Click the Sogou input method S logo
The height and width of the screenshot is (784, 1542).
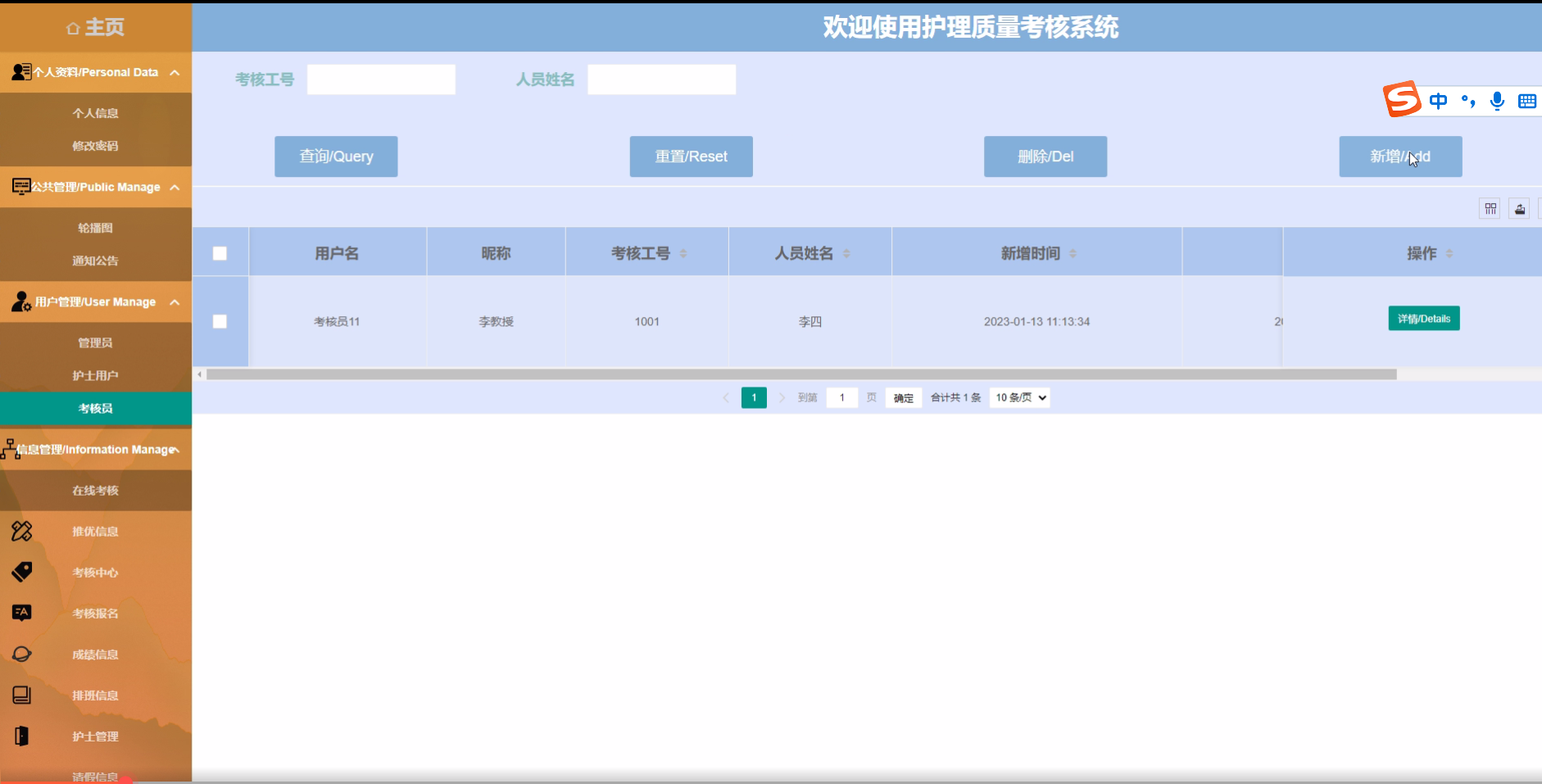[x=1402, y=99]
